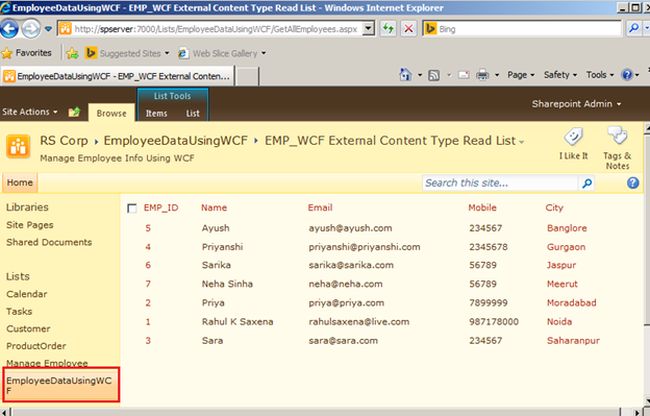The width and height of the screenshot is (650, 416).
Task: Toggle the select-all checkbox beside EMP_ID
Action: [132, 208]
